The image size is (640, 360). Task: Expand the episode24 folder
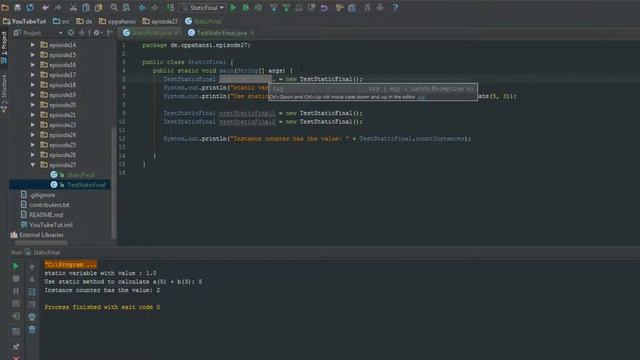33,135
